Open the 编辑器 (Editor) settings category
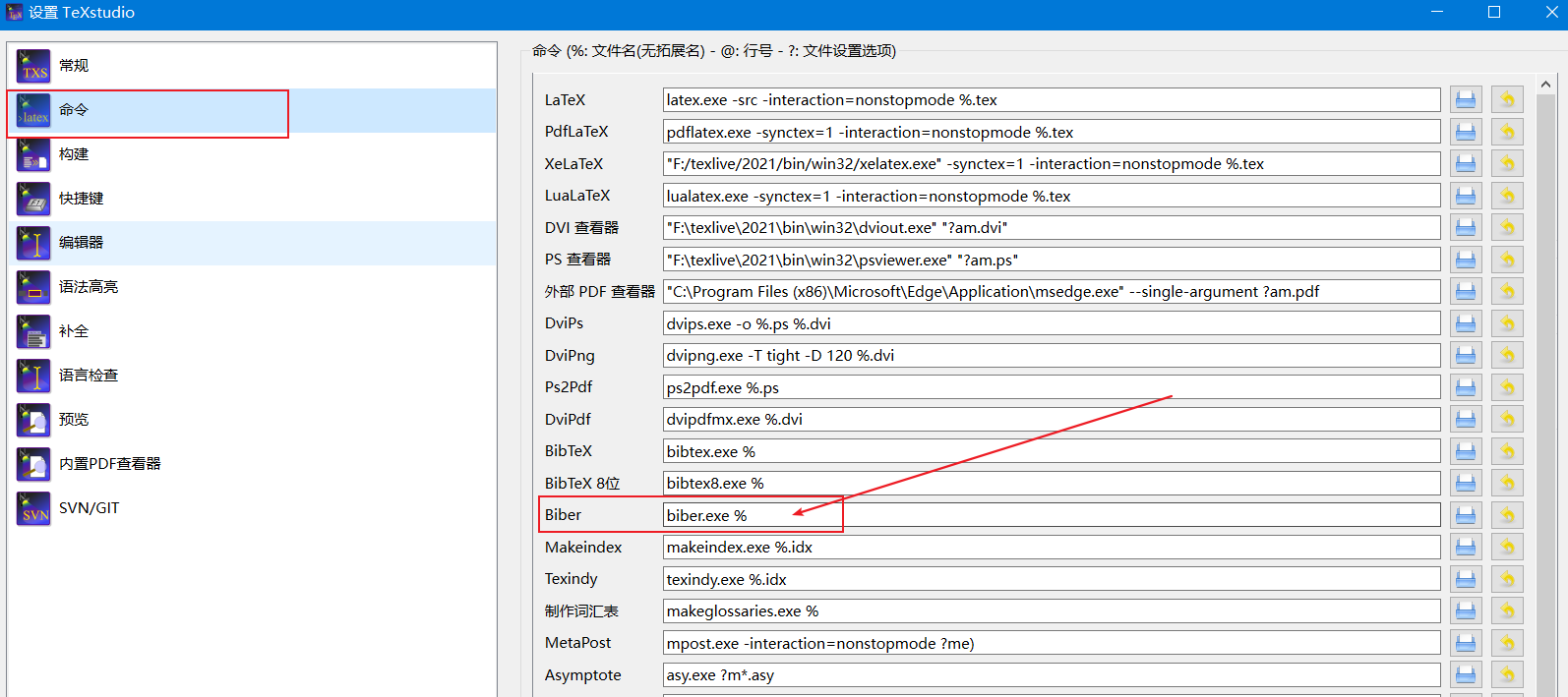This screenshot has width=1568, height=697. (252, 243)
